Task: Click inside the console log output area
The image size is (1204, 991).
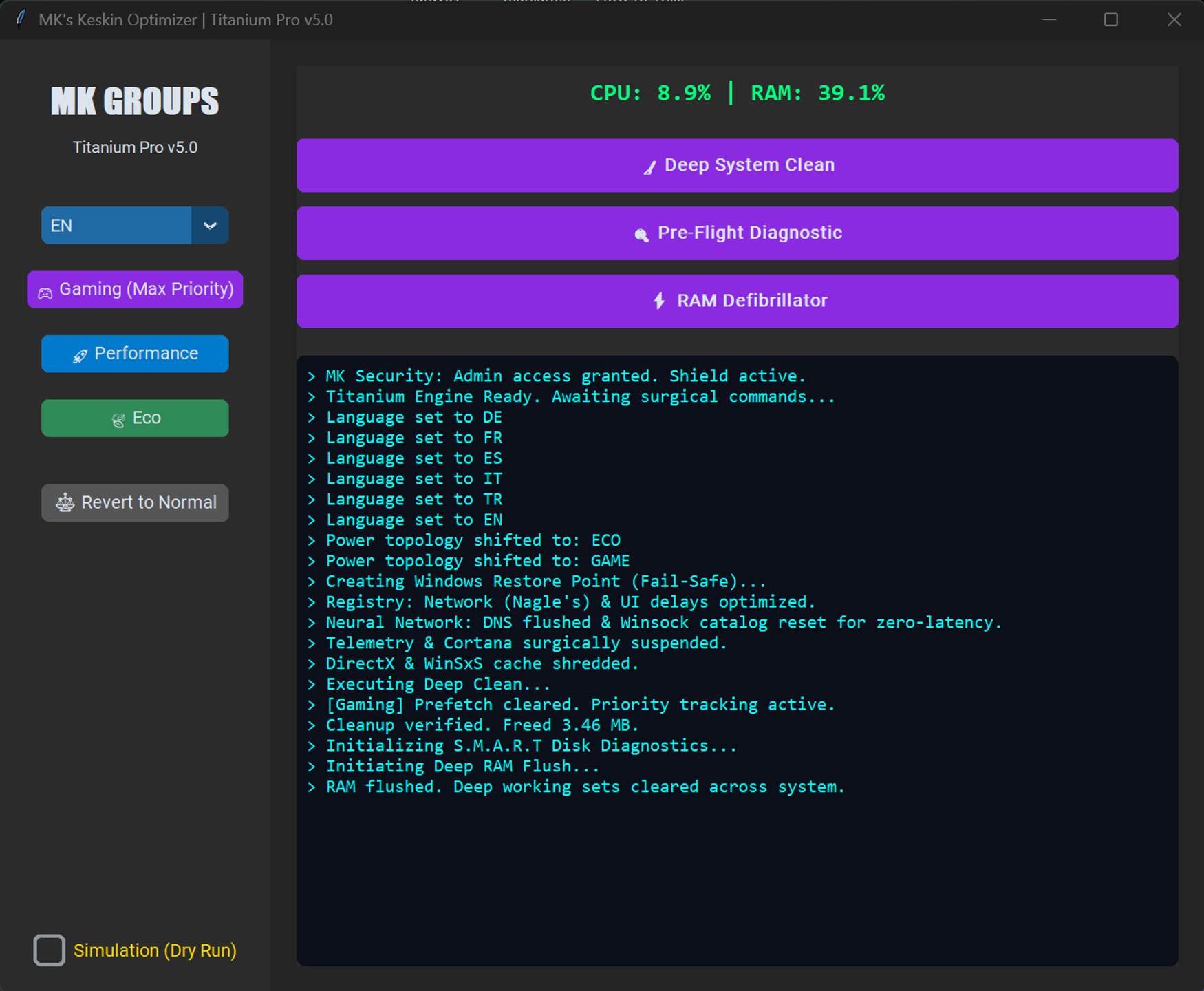Action: (x=737, y=661)
